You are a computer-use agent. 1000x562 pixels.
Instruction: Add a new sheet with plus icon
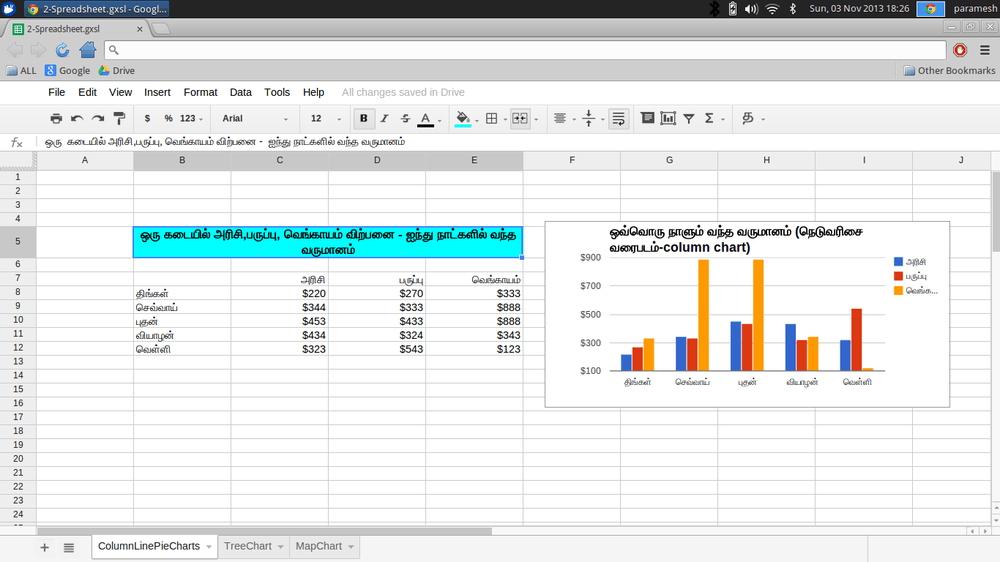pyautogui.click(x=44, y=547)
